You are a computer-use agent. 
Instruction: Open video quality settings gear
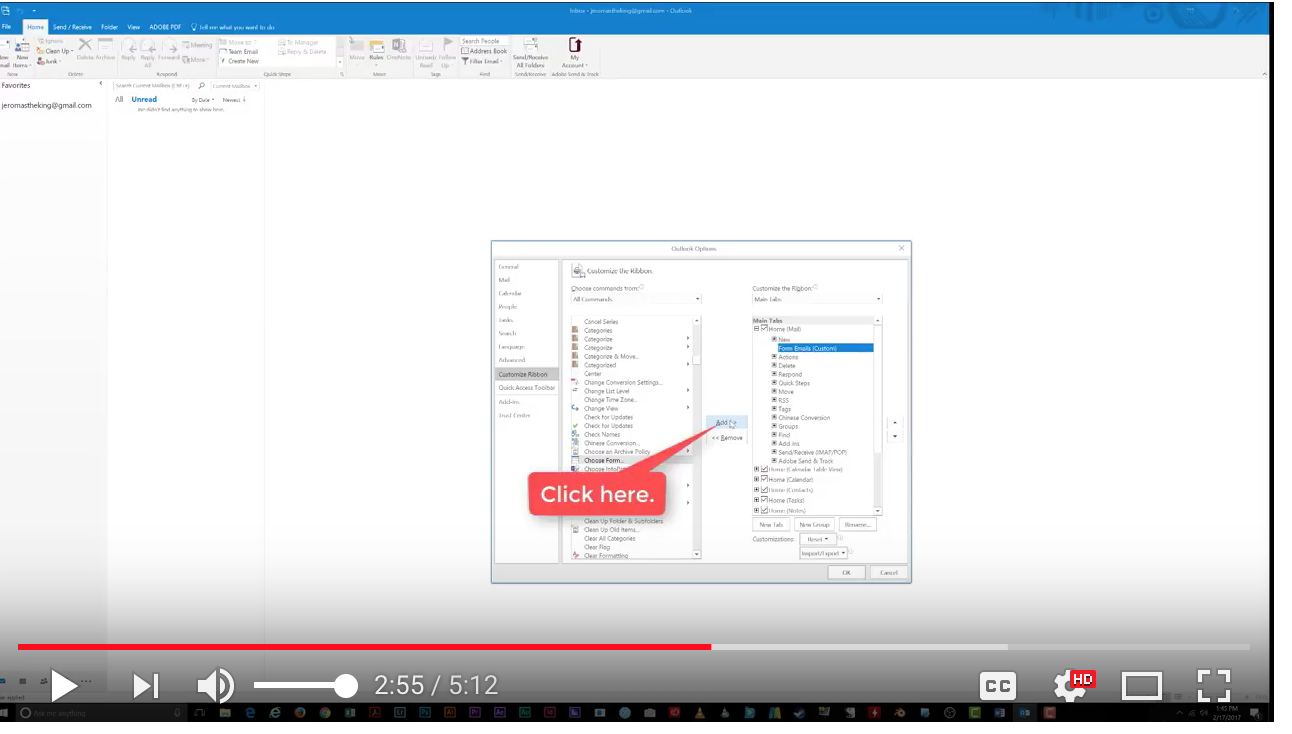(1072, 685)
